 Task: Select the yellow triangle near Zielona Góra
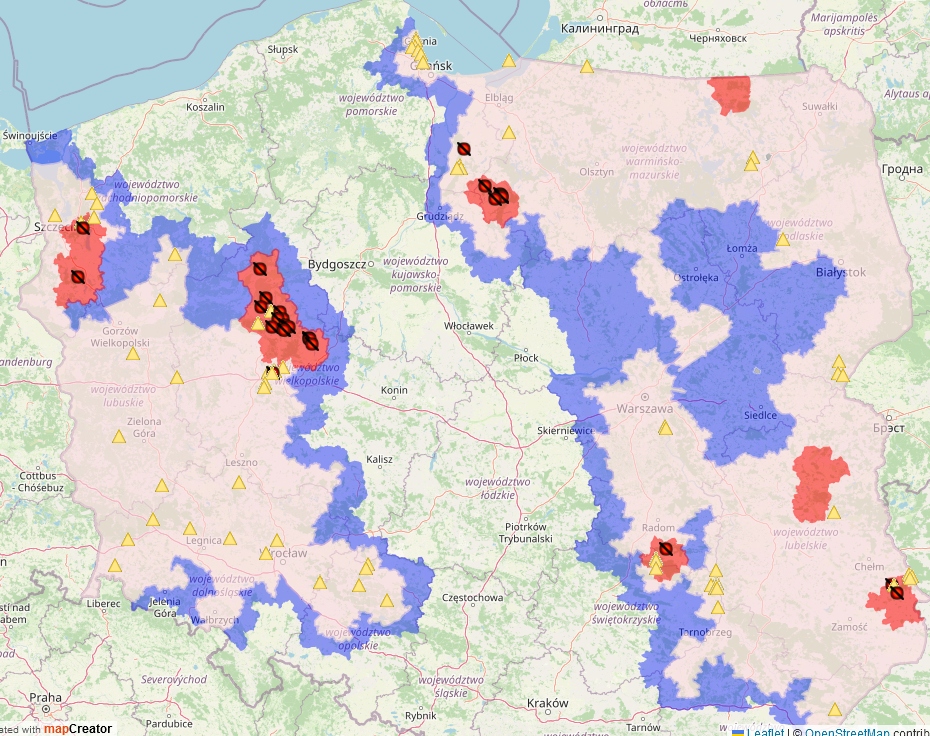119,436
